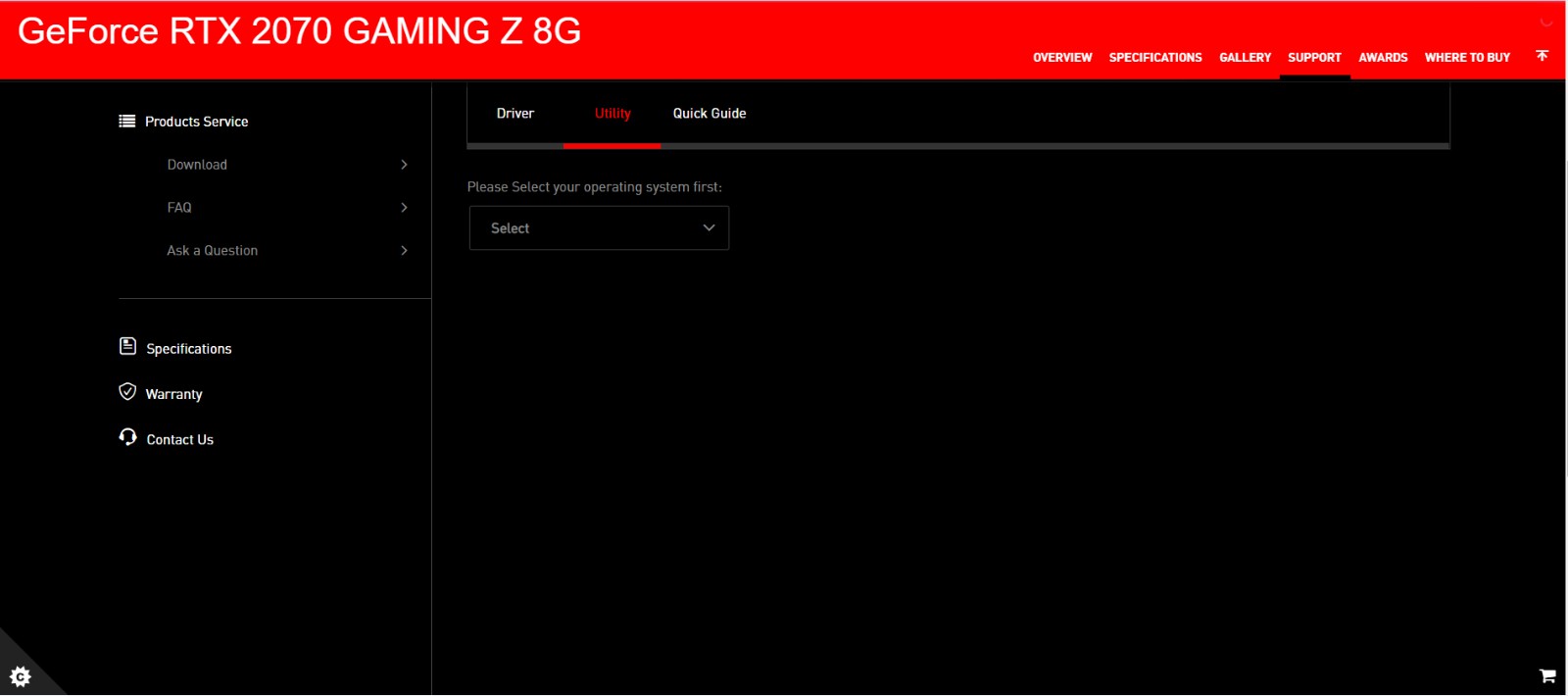The width and height of the screenshot is (1568, 696).
Task: Open the Specifications sidebar link
Action: 189,349
